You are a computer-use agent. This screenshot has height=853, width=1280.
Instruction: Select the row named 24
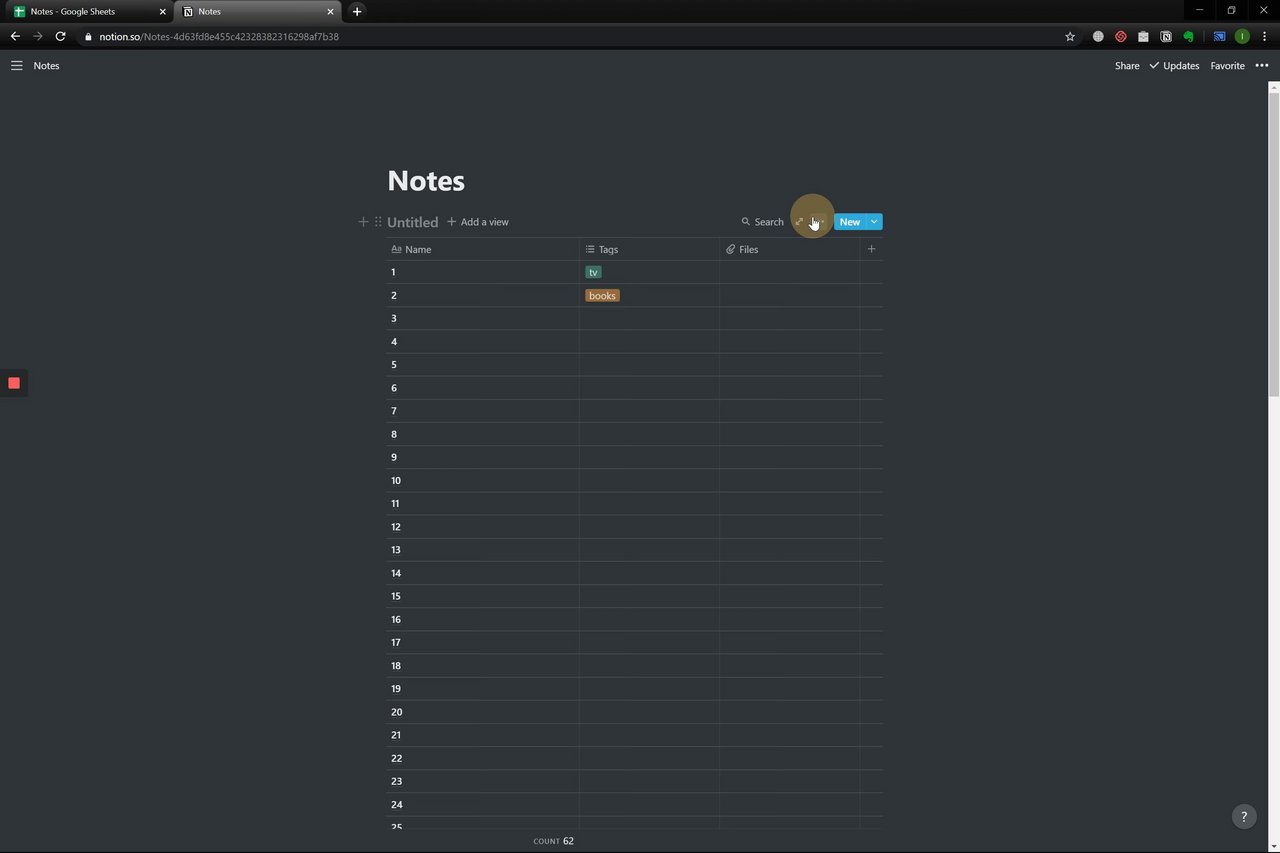pyautogui.click(x=483, y=805)
